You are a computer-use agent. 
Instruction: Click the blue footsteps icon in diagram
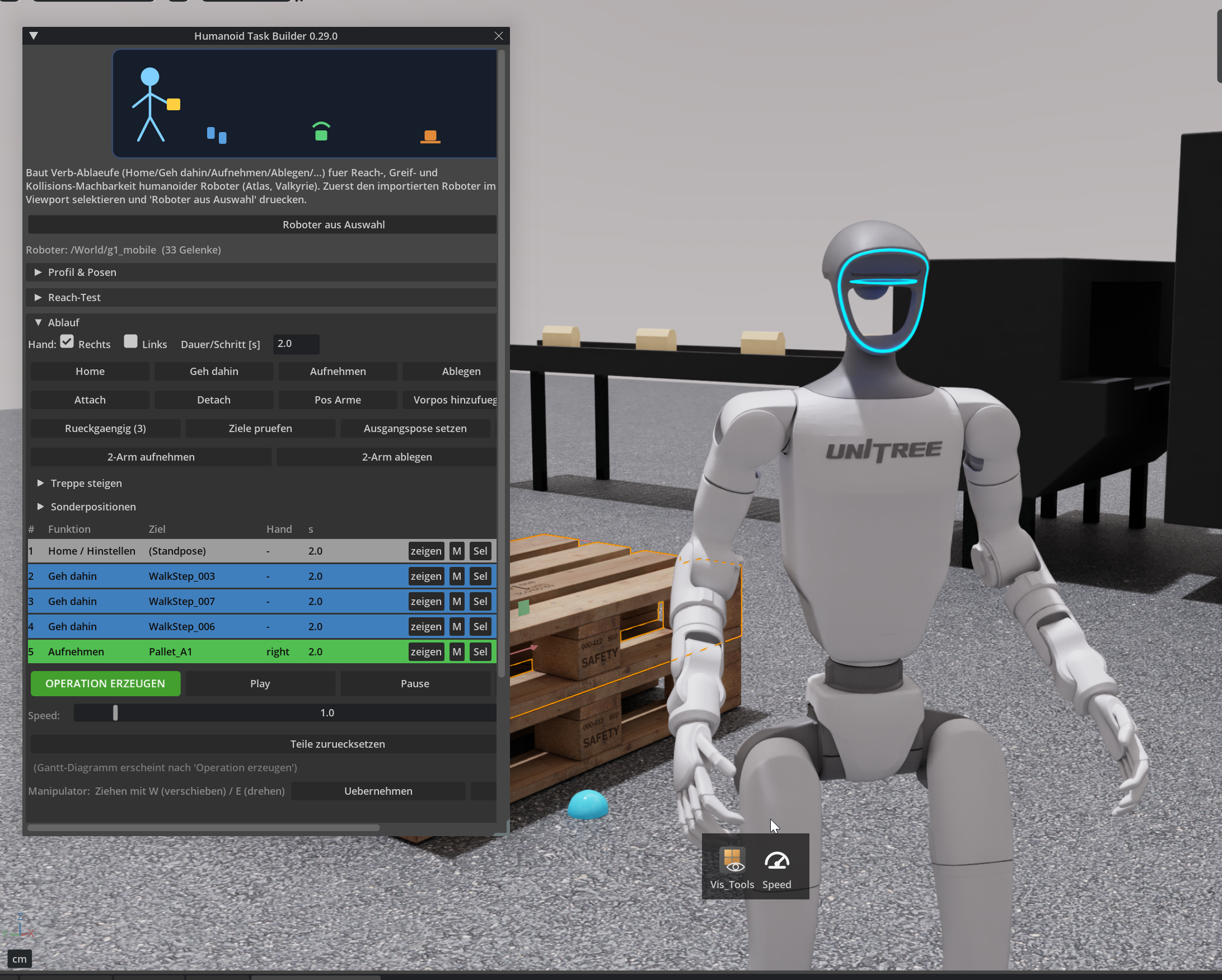pyautogui.click(x=217, y=135)
